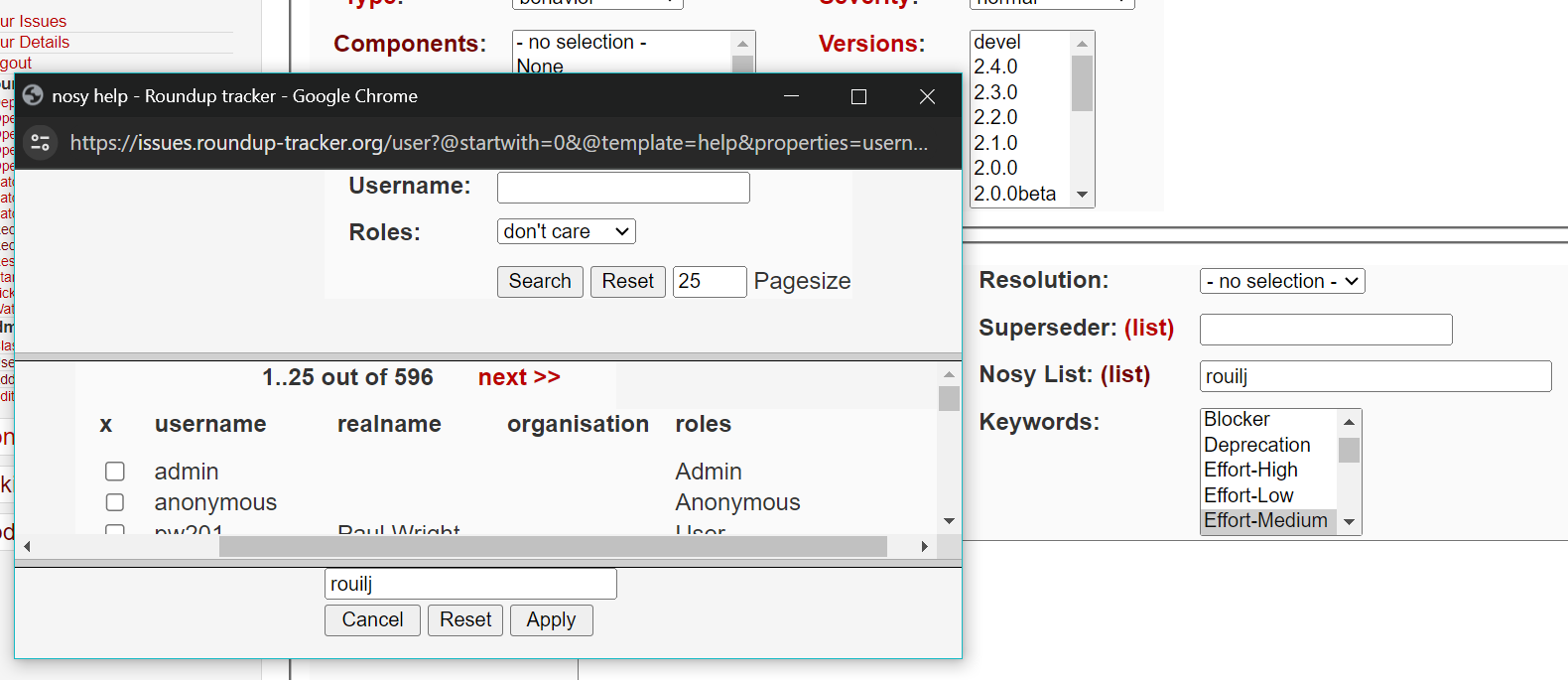Image resolution: width=1568 pixels, height=680 pixels.
Task: Select the Effort-High keyword
Action: click(x=1269, y=470)
